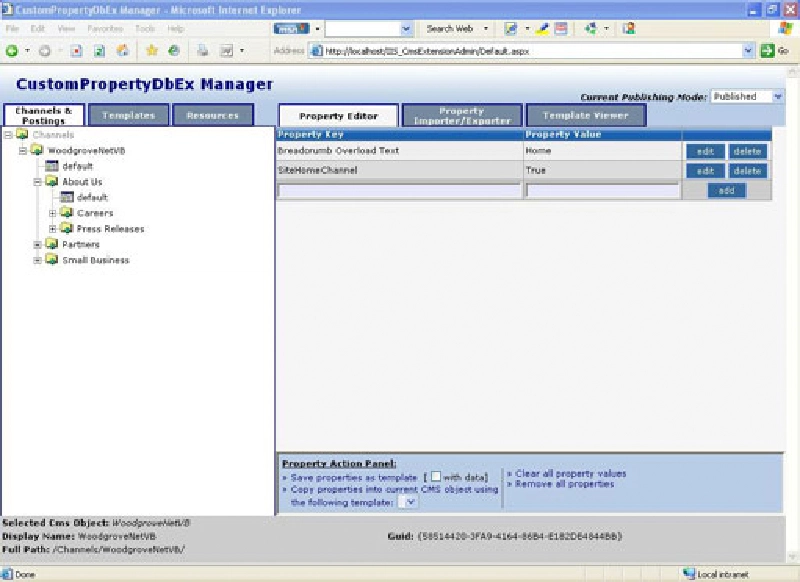Open Favorites with the star icon
This screenshot has width=800, height=582.
tap(152, 50)
